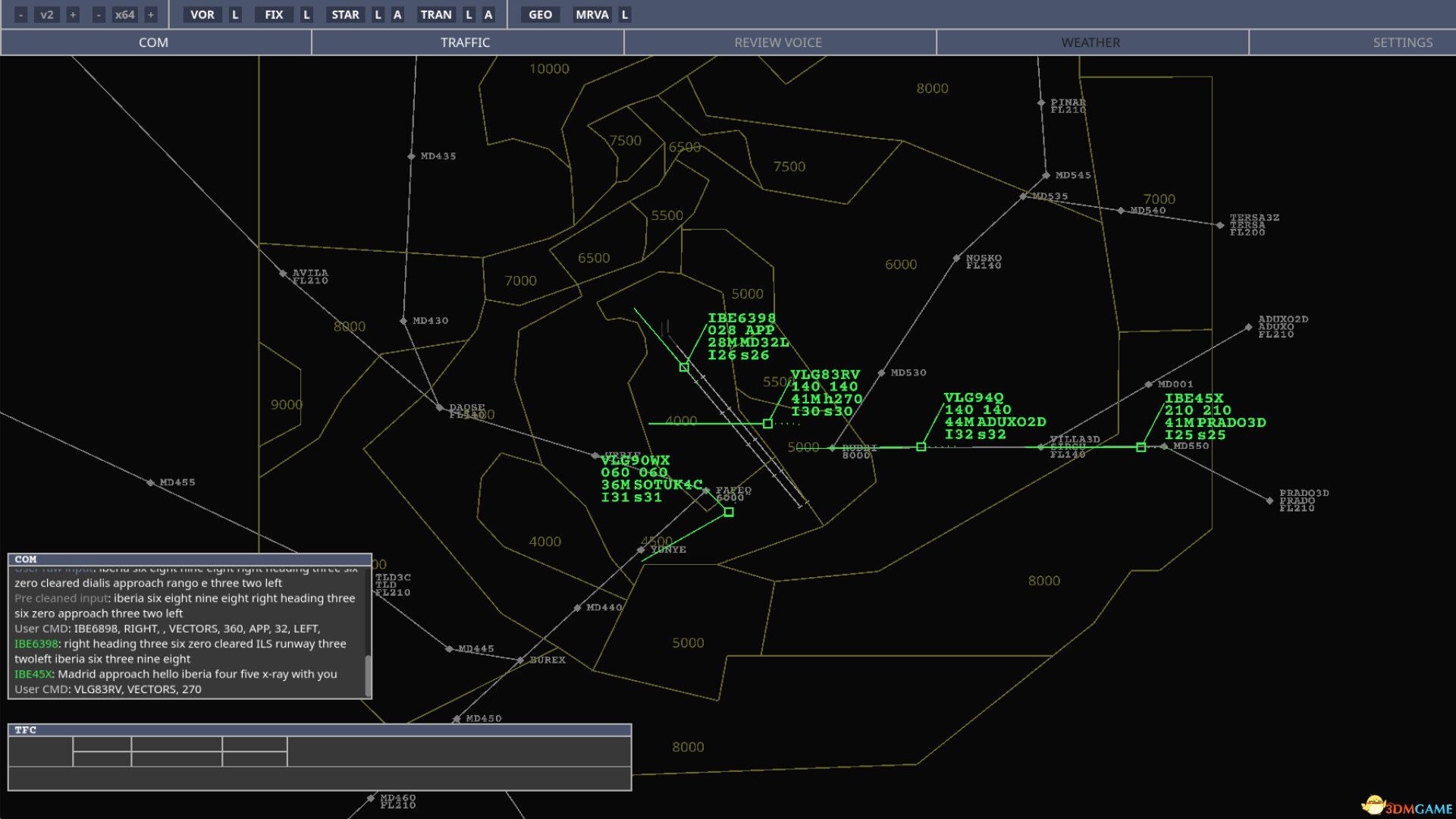The image size is (1456, 819).
Task: Open the REVIEW VOICE section
Action: point(778,42)
